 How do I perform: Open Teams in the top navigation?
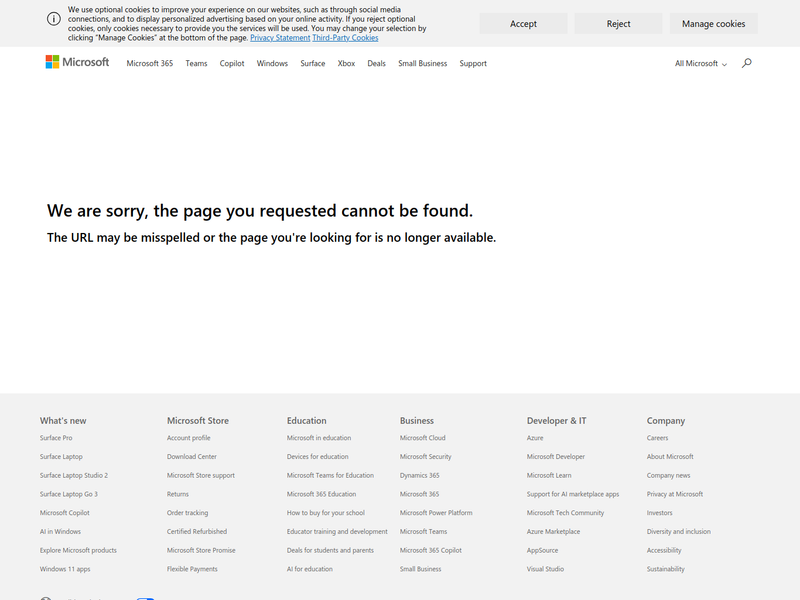(196, 63)
